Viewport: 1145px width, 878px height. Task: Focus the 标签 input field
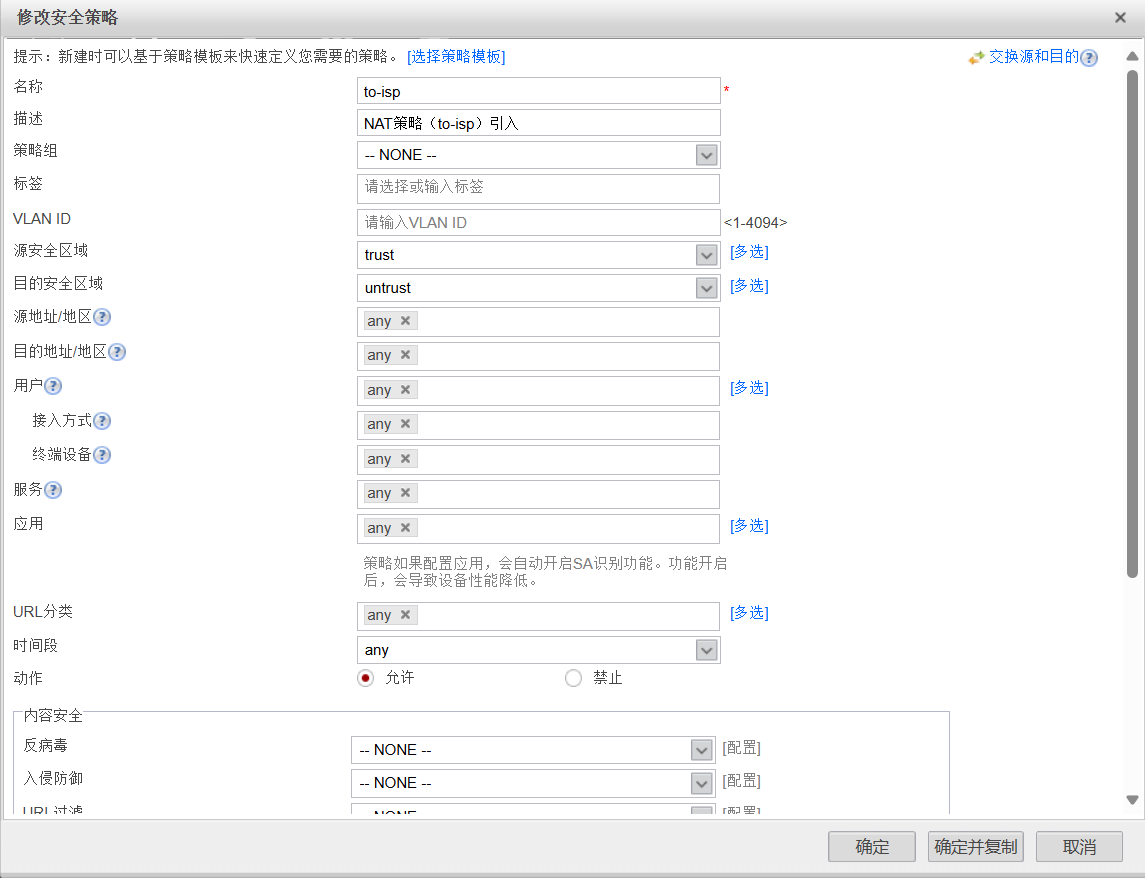(538, 188)
